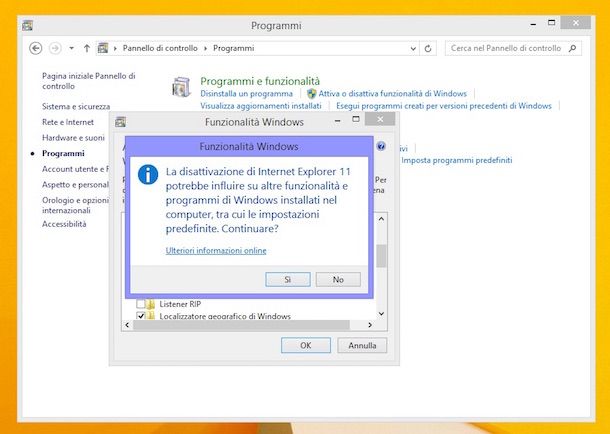
Task: Click the vertical scrollbar thumb in feature list
Action: (x=381, y=256)
